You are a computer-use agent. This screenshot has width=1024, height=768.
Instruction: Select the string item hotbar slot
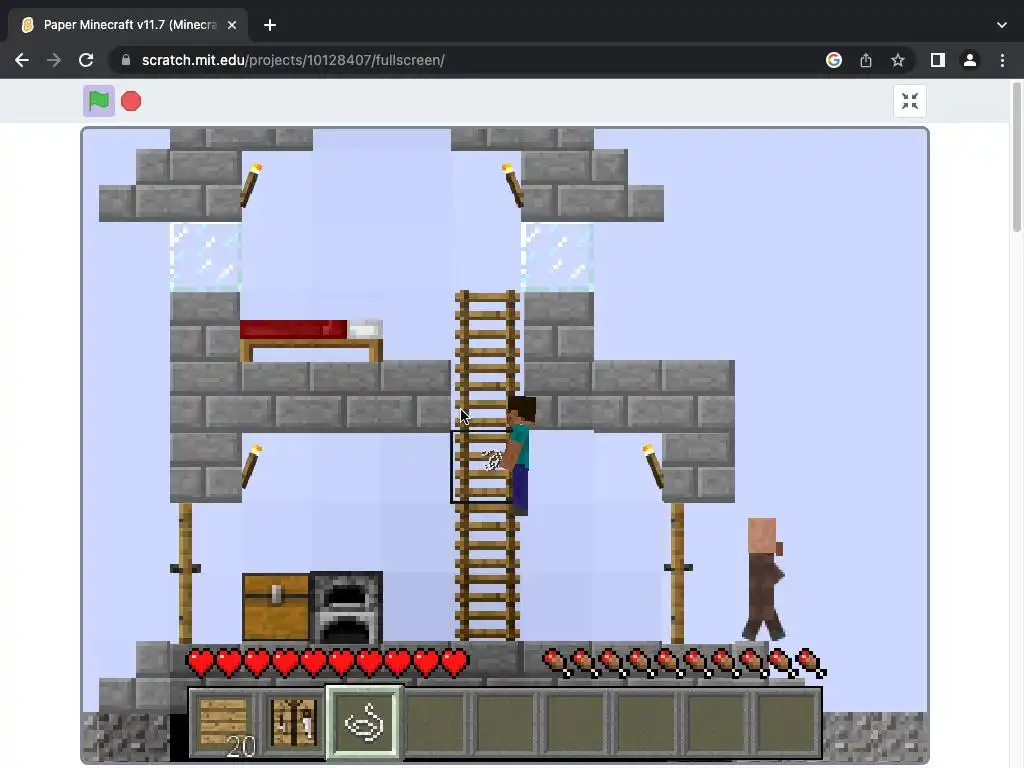click(x=364, y=723)
